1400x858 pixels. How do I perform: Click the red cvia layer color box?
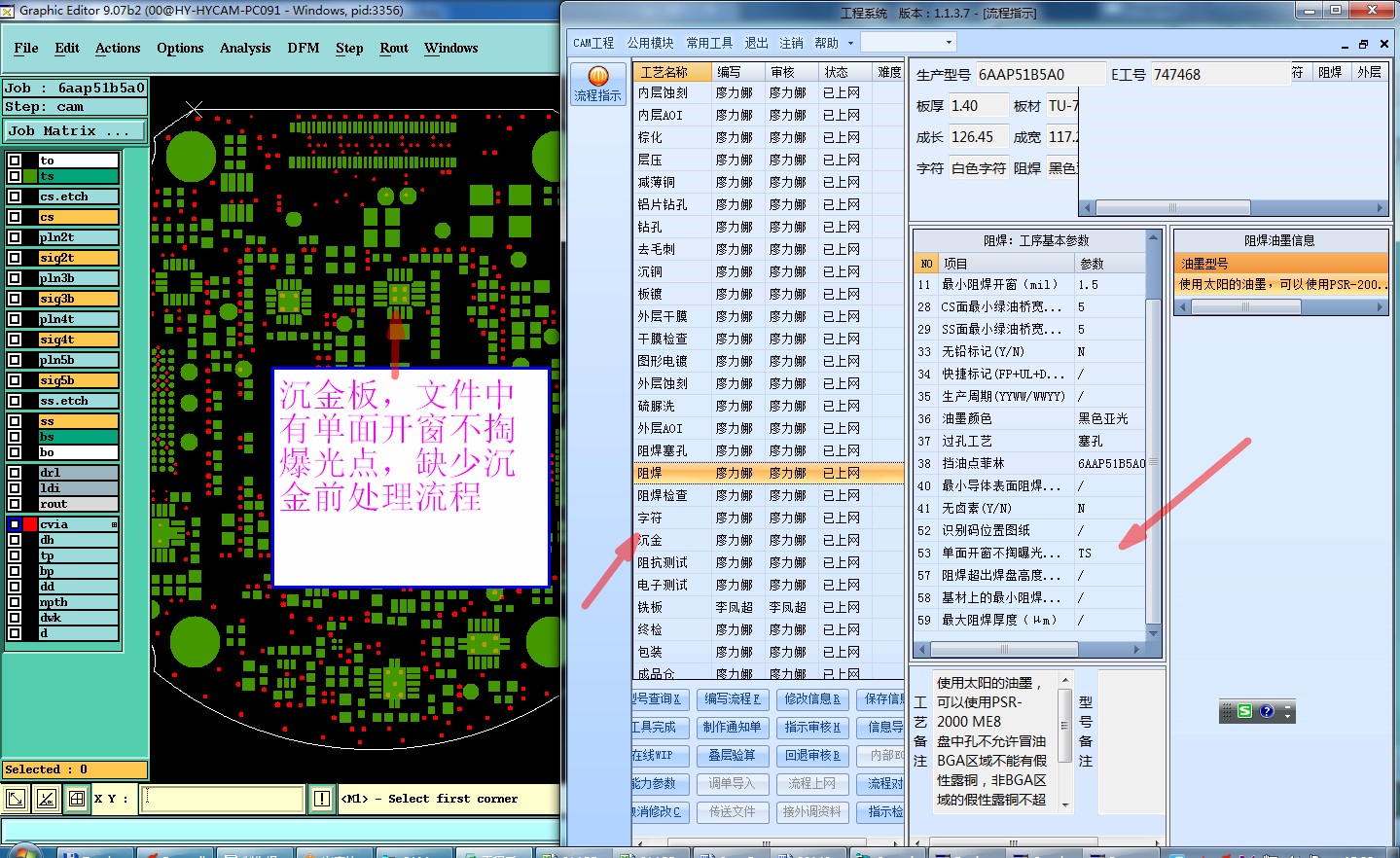click(30, 524)
